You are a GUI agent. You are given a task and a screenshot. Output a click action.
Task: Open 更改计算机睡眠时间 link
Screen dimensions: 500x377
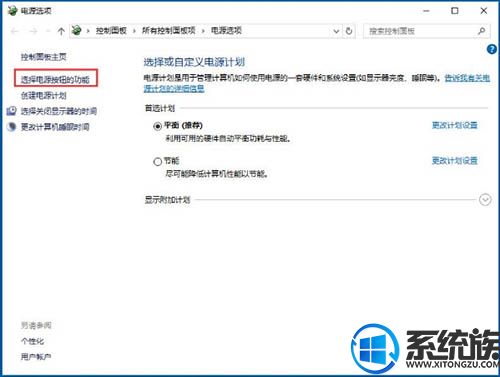(55, 127)
